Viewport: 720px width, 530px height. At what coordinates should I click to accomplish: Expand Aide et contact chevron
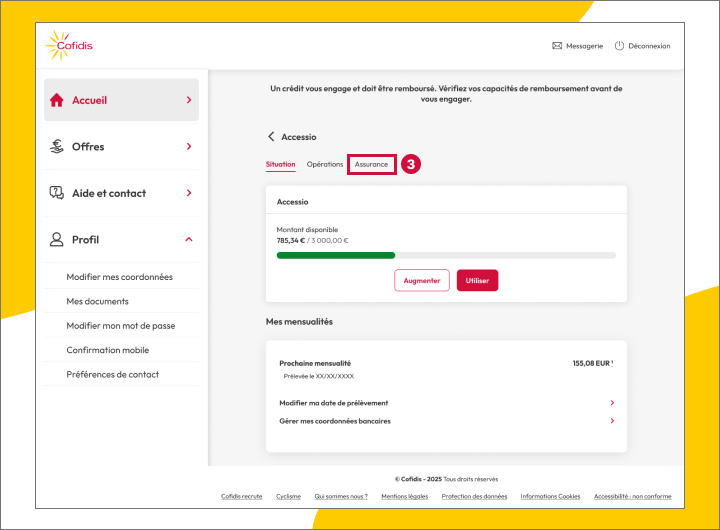(189, 193)
